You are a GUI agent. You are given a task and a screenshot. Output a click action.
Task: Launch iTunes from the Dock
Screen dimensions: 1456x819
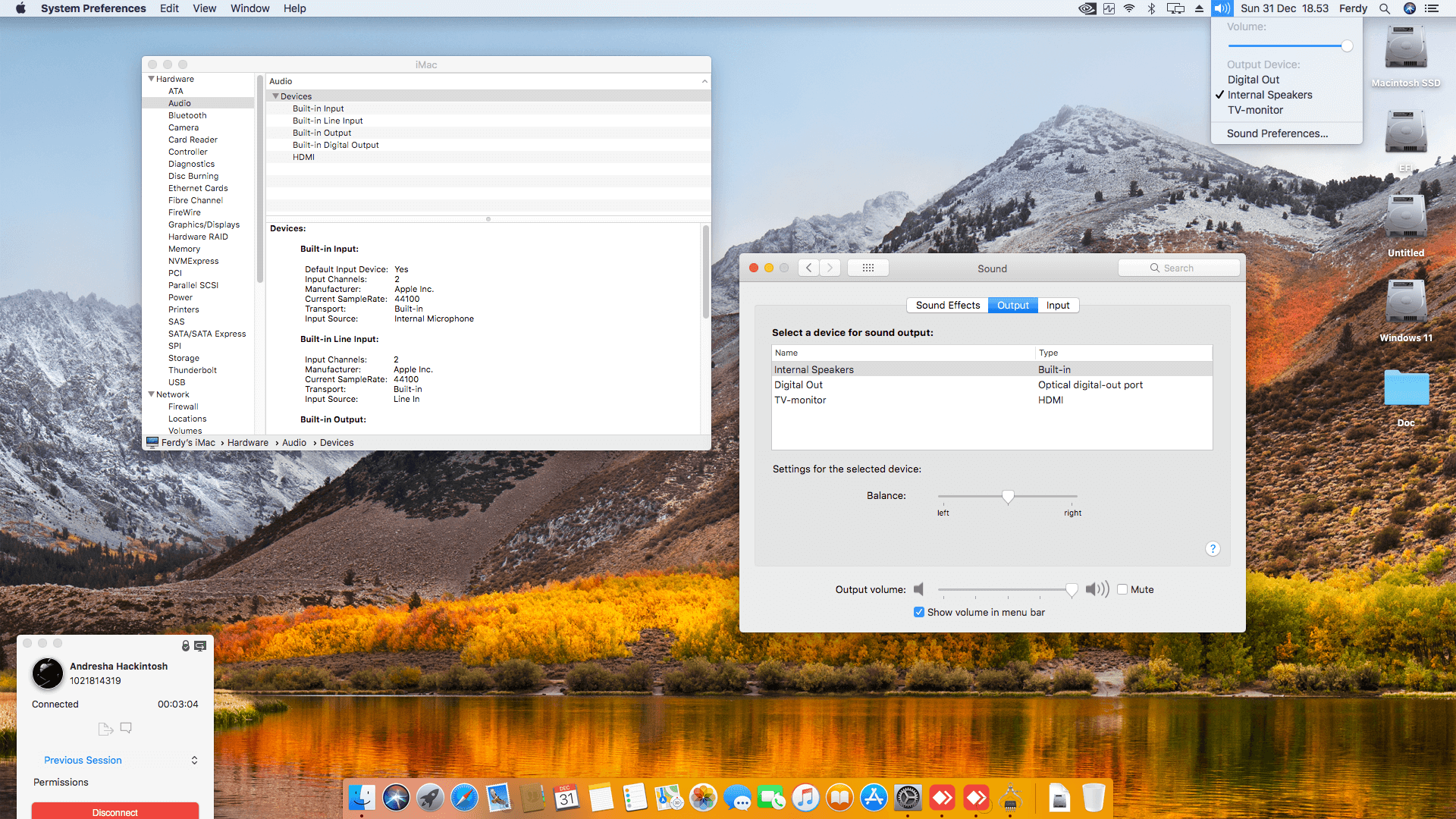[x=806, y=798]
